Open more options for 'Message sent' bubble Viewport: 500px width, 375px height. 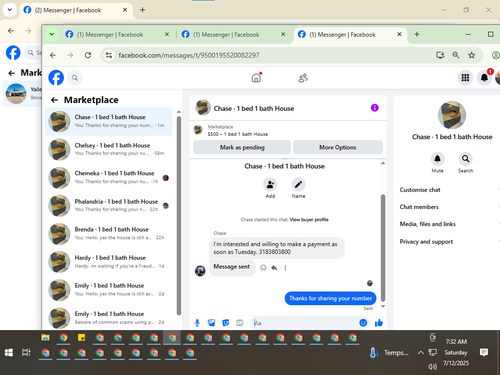coord(285,268)
